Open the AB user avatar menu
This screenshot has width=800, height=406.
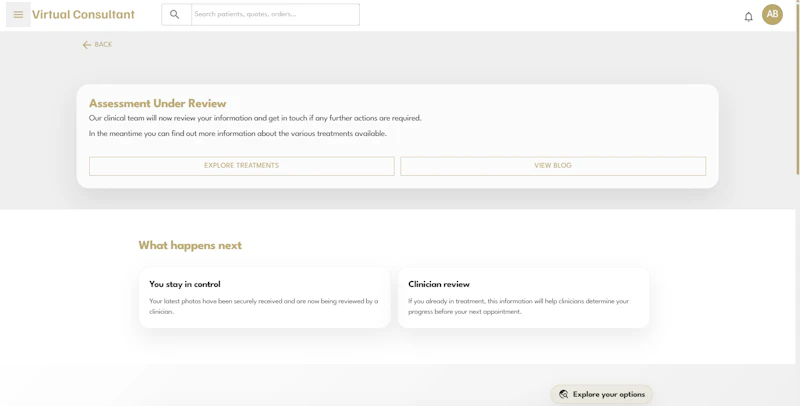click(x=772, y=14)
